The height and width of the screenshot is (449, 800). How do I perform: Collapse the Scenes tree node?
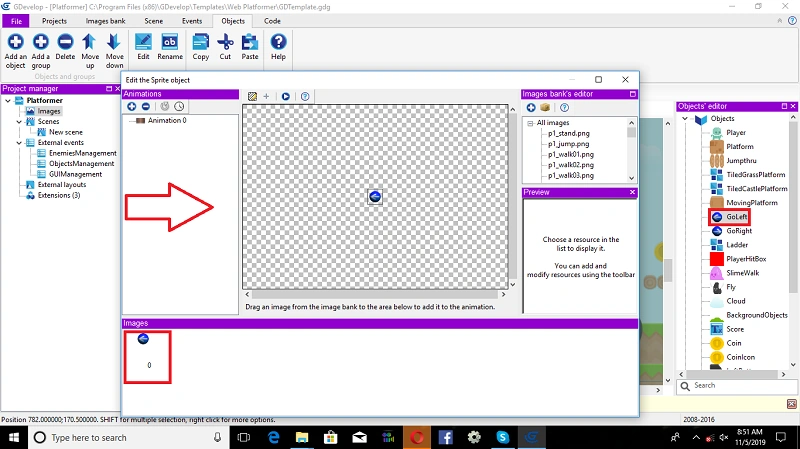coord(19,121)
